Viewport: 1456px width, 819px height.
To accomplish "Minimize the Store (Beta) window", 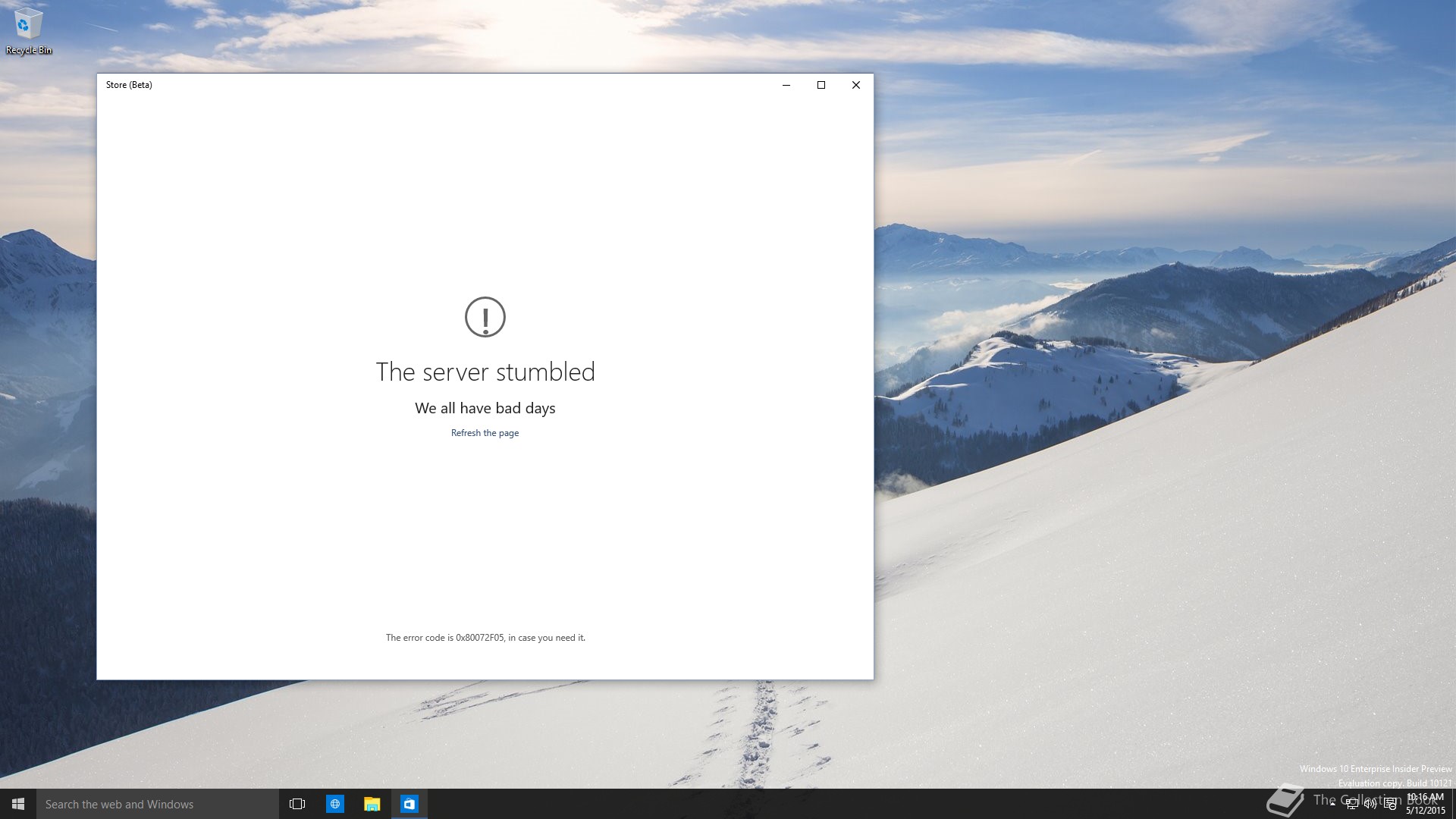I will point(786,85).
